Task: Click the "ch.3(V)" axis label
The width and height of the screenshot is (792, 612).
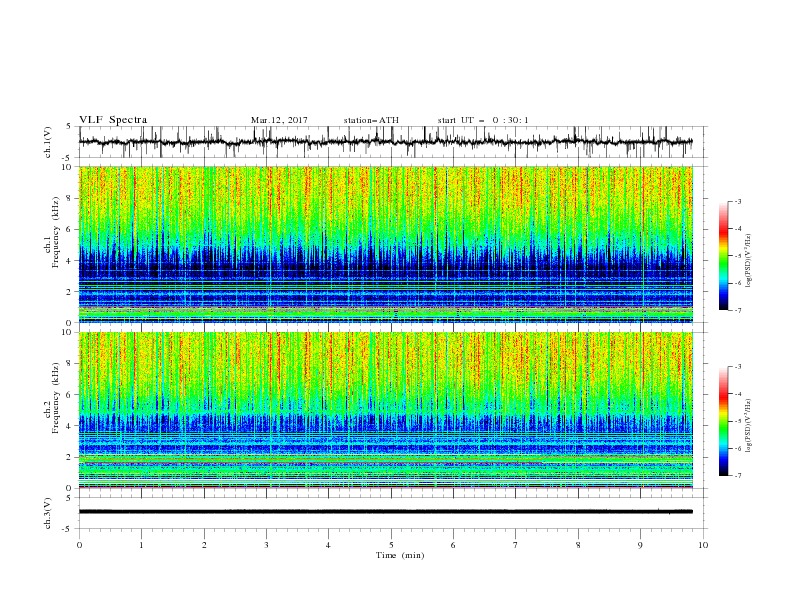Action: click(48, 513)
